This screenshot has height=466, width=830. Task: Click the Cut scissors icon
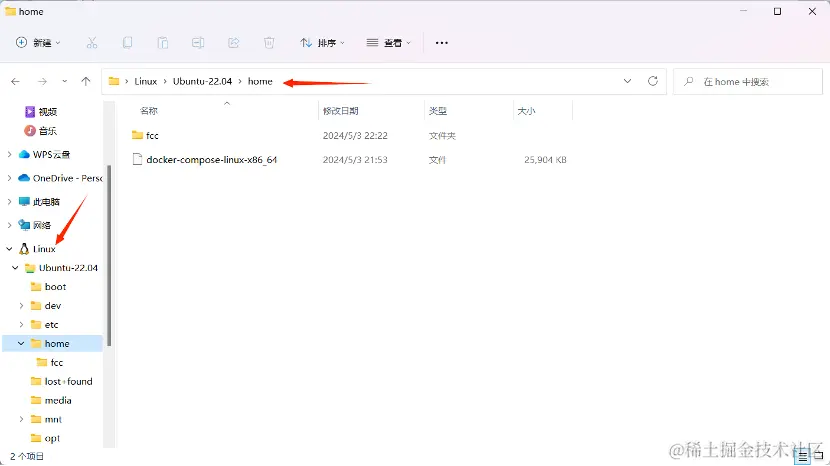(92, 43)
